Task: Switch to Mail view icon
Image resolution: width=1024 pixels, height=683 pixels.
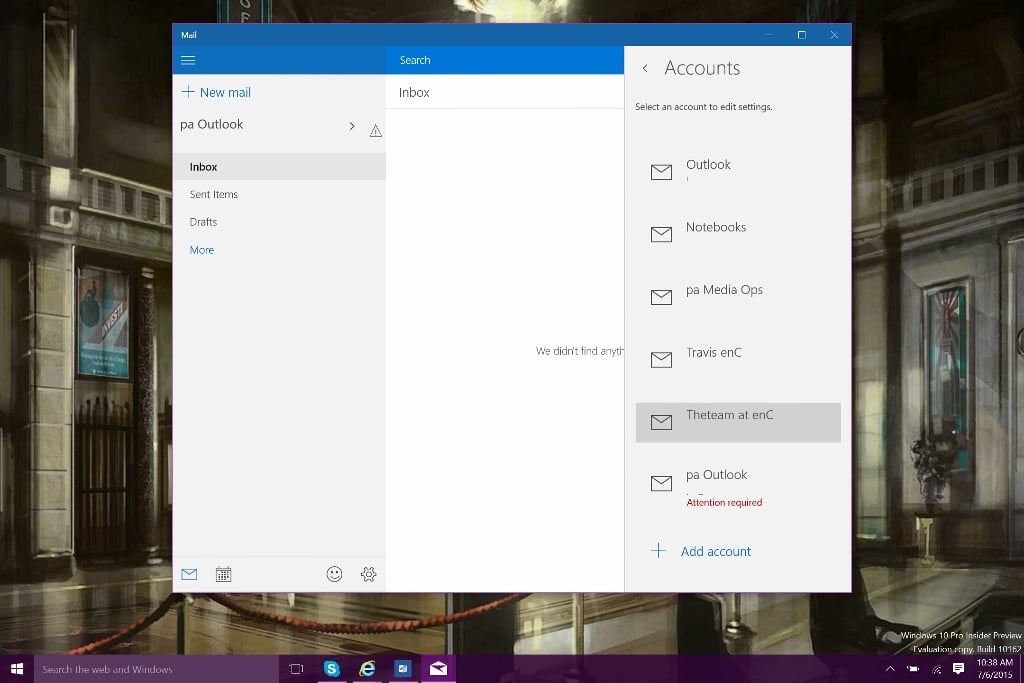Action: [x=189, y=574]
